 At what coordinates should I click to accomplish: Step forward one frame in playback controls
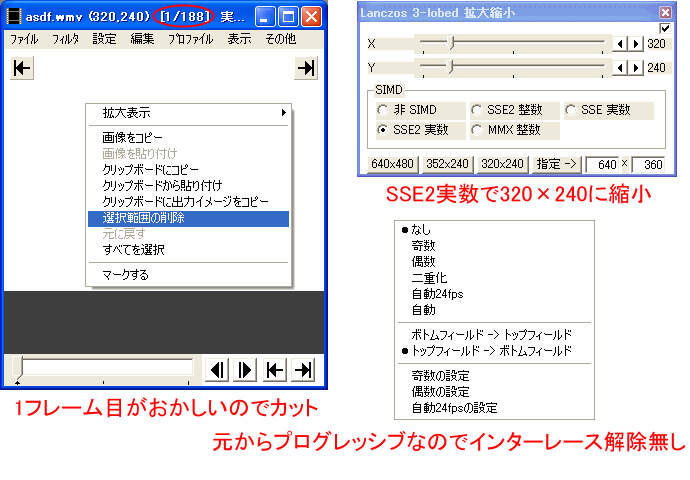click(245, 370)
